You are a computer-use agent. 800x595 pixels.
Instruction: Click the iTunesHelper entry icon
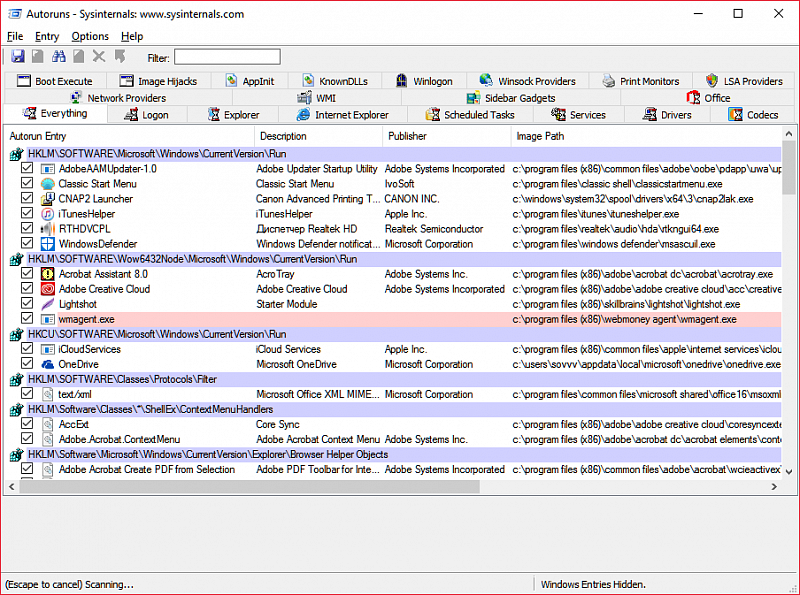48,214
